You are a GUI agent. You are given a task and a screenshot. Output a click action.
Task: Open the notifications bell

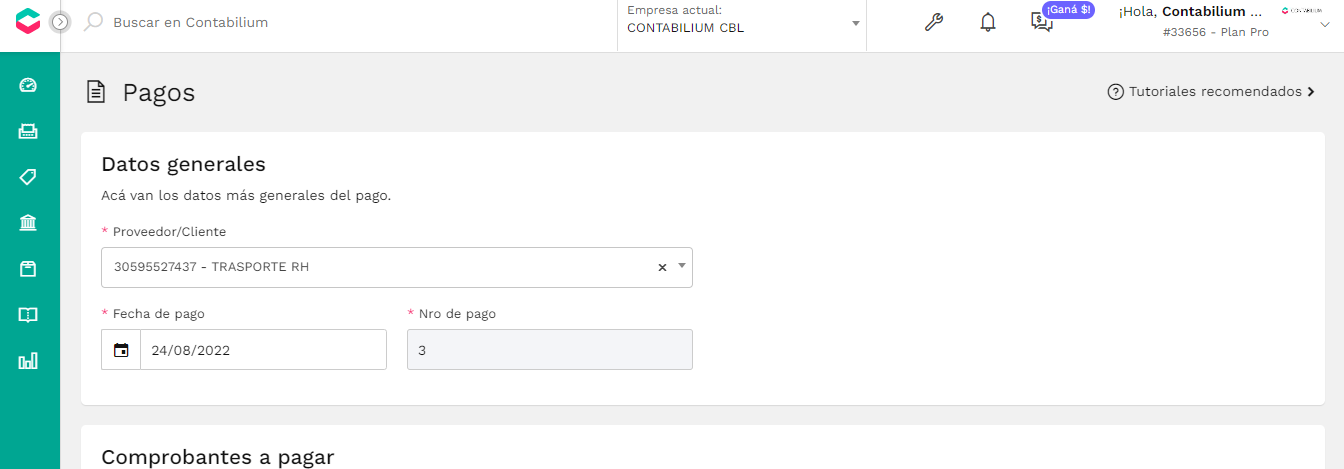pos(988,22)
